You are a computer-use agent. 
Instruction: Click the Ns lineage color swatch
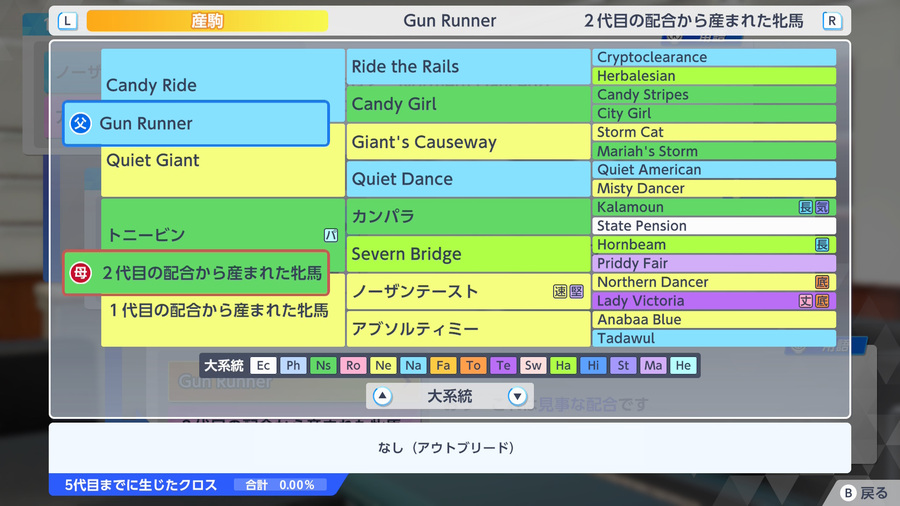[x=323, y=365]
